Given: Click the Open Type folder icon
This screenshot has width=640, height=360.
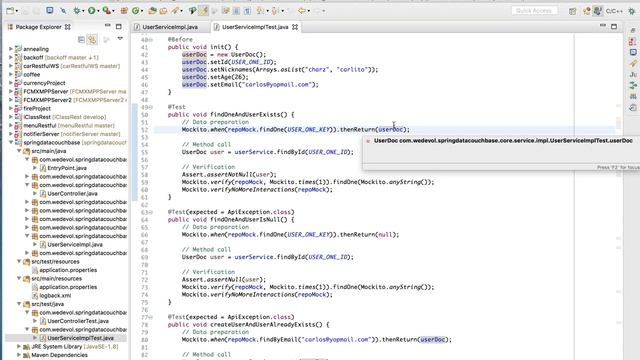Looking at the screenshot, I should pyautogui.click(x=152, y=11).
